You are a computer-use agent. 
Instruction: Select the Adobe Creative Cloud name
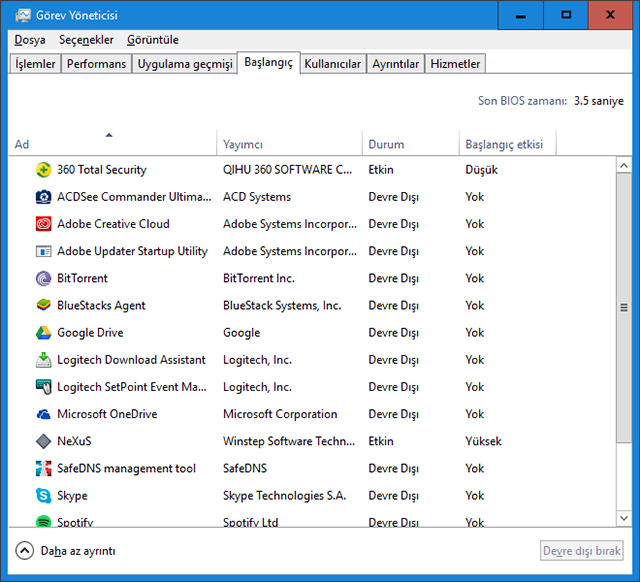click(113, 224)
